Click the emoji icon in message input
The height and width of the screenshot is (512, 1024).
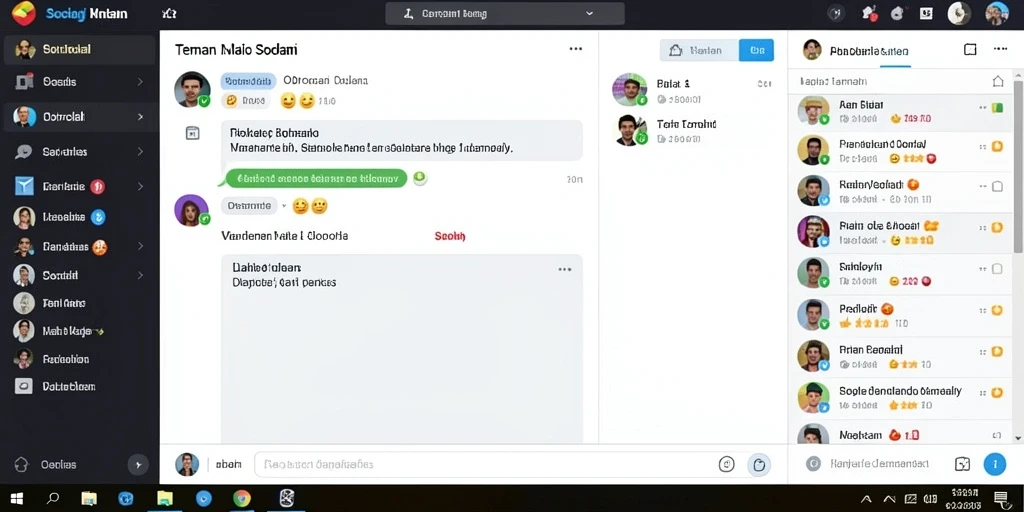(726, 464)
